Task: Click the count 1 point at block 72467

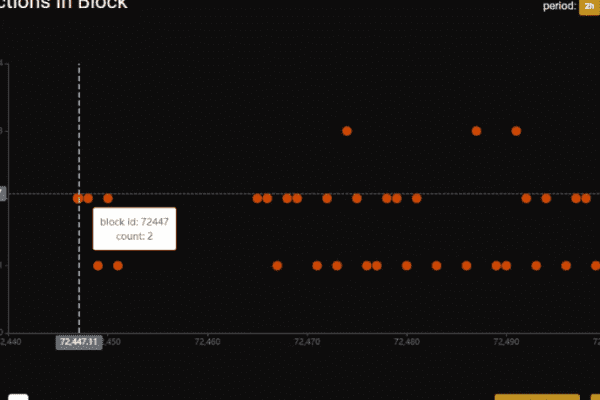Action: (x=277, y=266)
